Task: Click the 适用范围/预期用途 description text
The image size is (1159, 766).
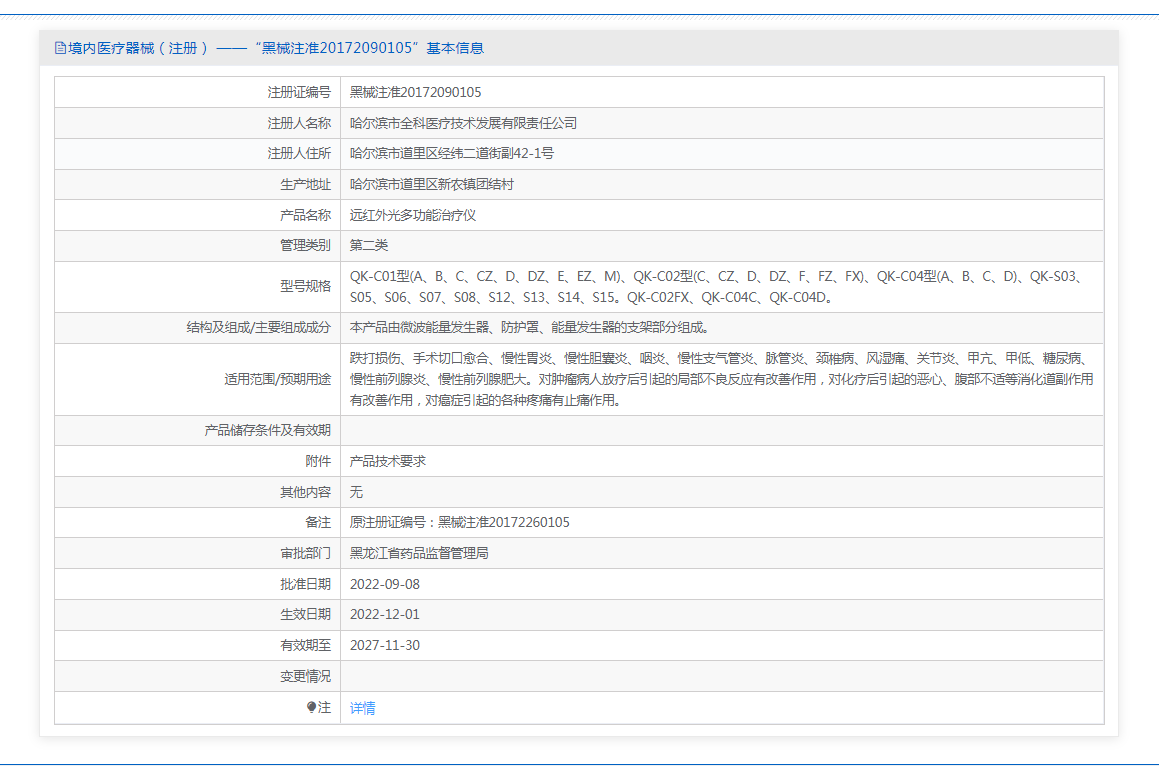Action: coord(720,379)
